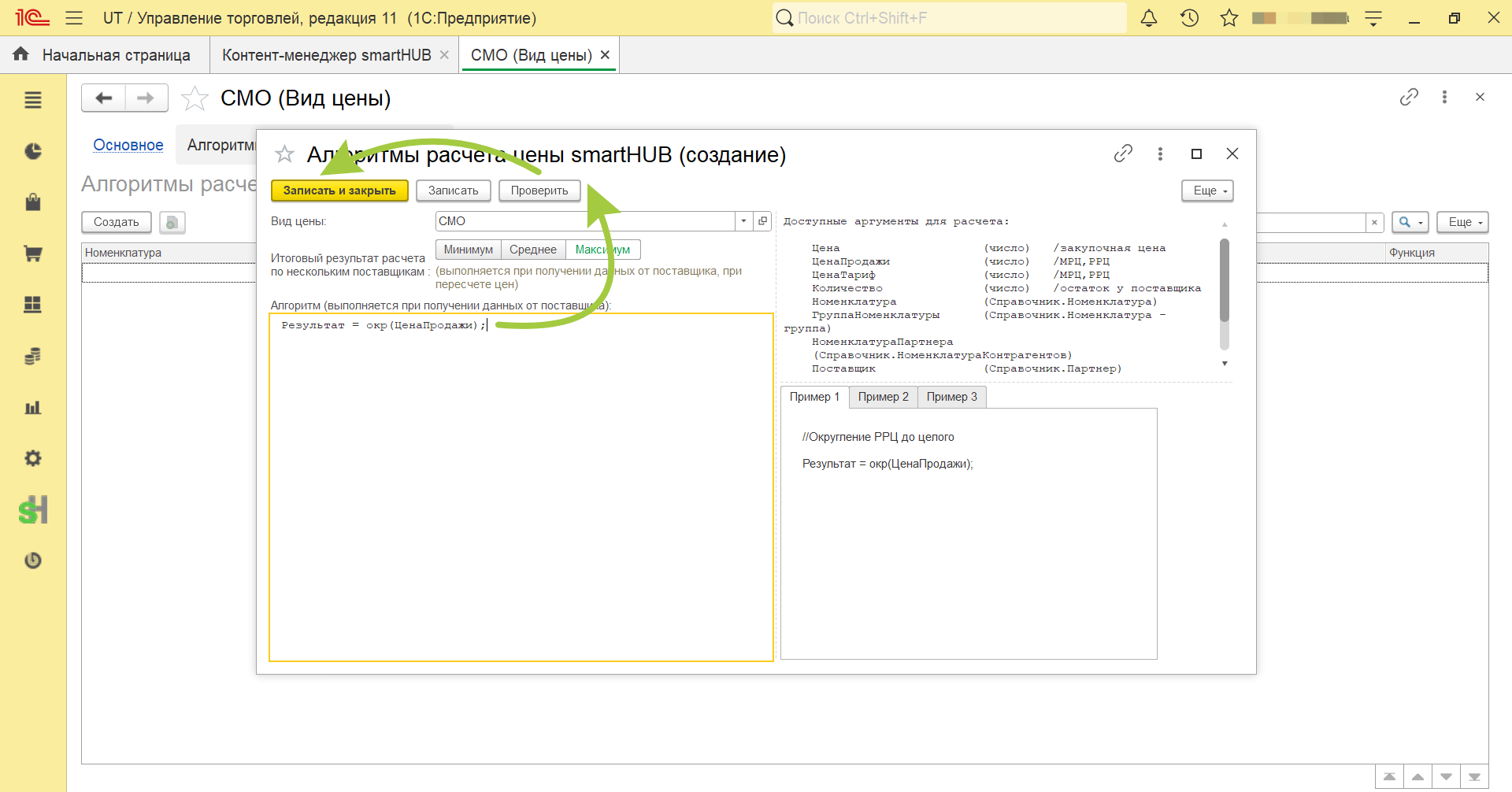Click the Проверить button

pyautogui.click(x=539, y=191)
